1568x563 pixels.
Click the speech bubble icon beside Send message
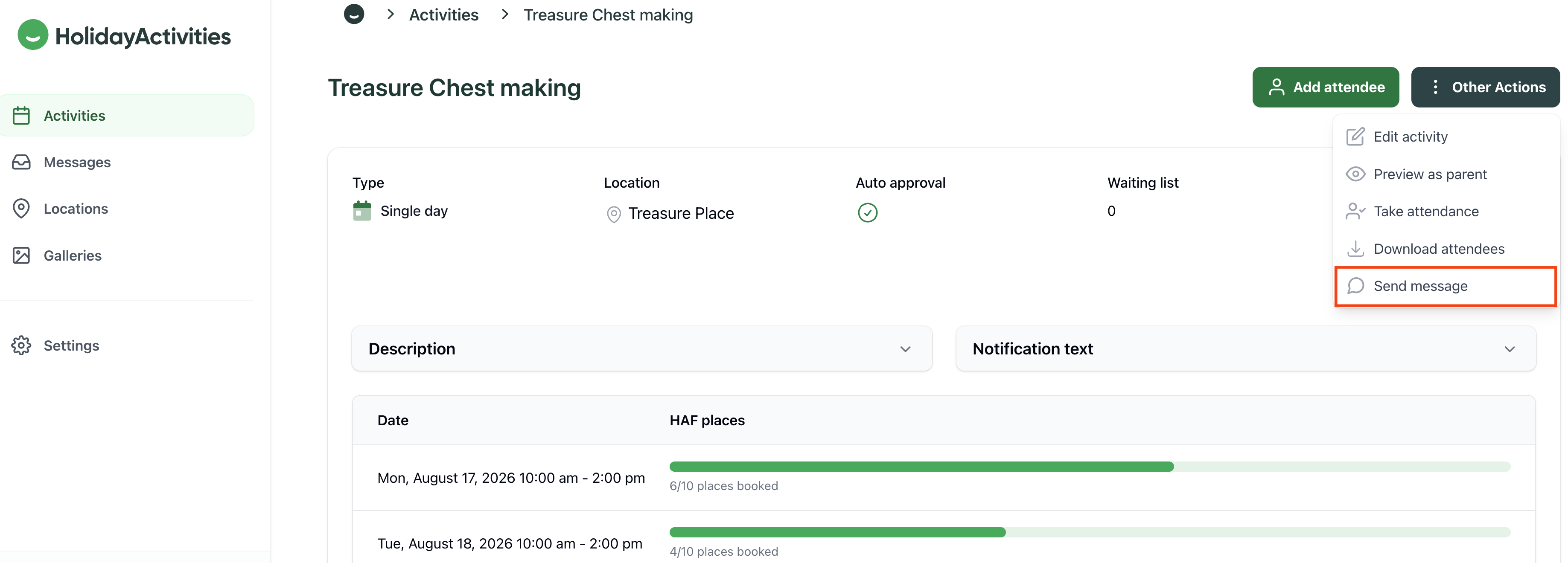click(x=1355, y=286)
